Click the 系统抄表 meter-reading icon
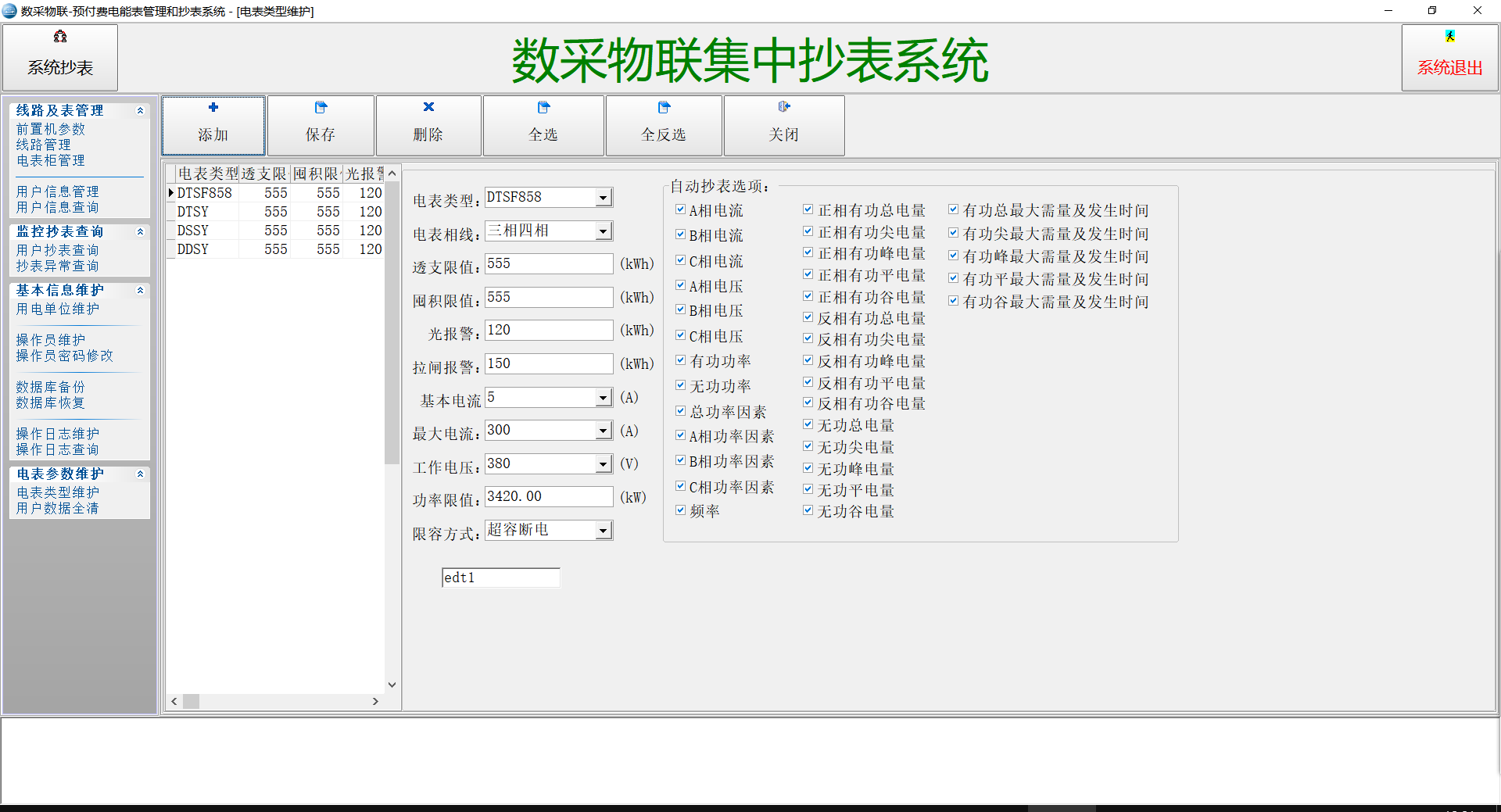 [x=60, y=37]
